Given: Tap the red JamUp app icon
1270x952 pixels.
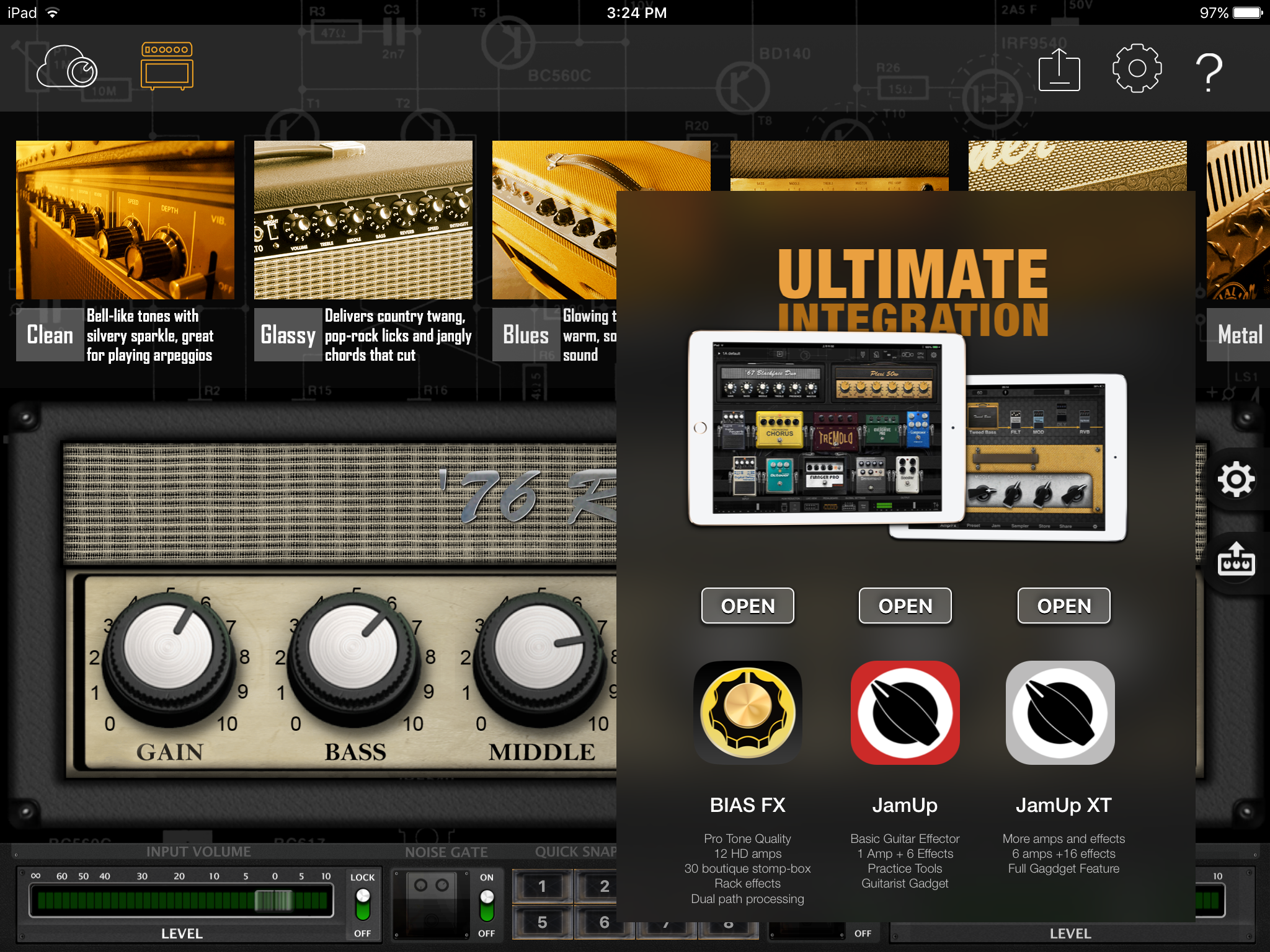Looking at the screenshot, I should pos(905,713).
